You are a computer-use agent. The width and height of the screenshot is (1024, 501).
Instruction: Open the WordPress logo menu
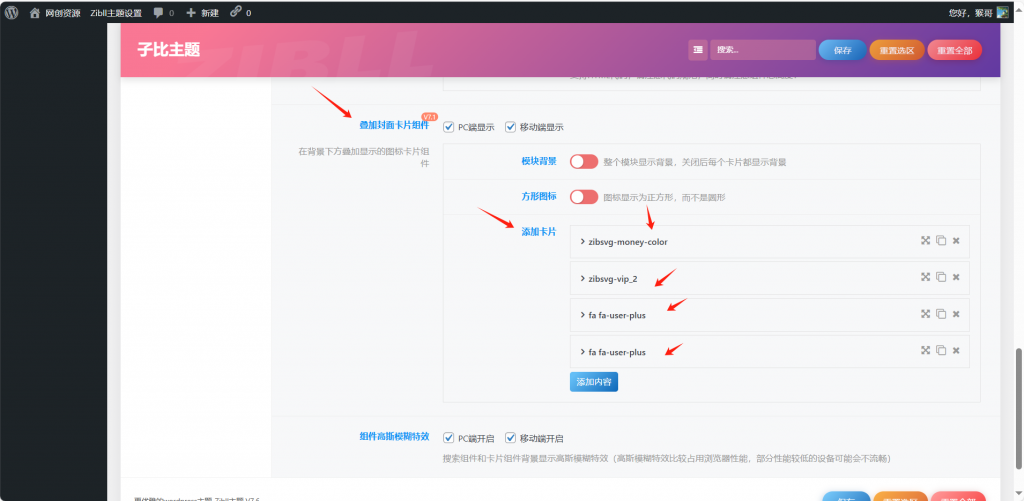[x=11, y=12]
